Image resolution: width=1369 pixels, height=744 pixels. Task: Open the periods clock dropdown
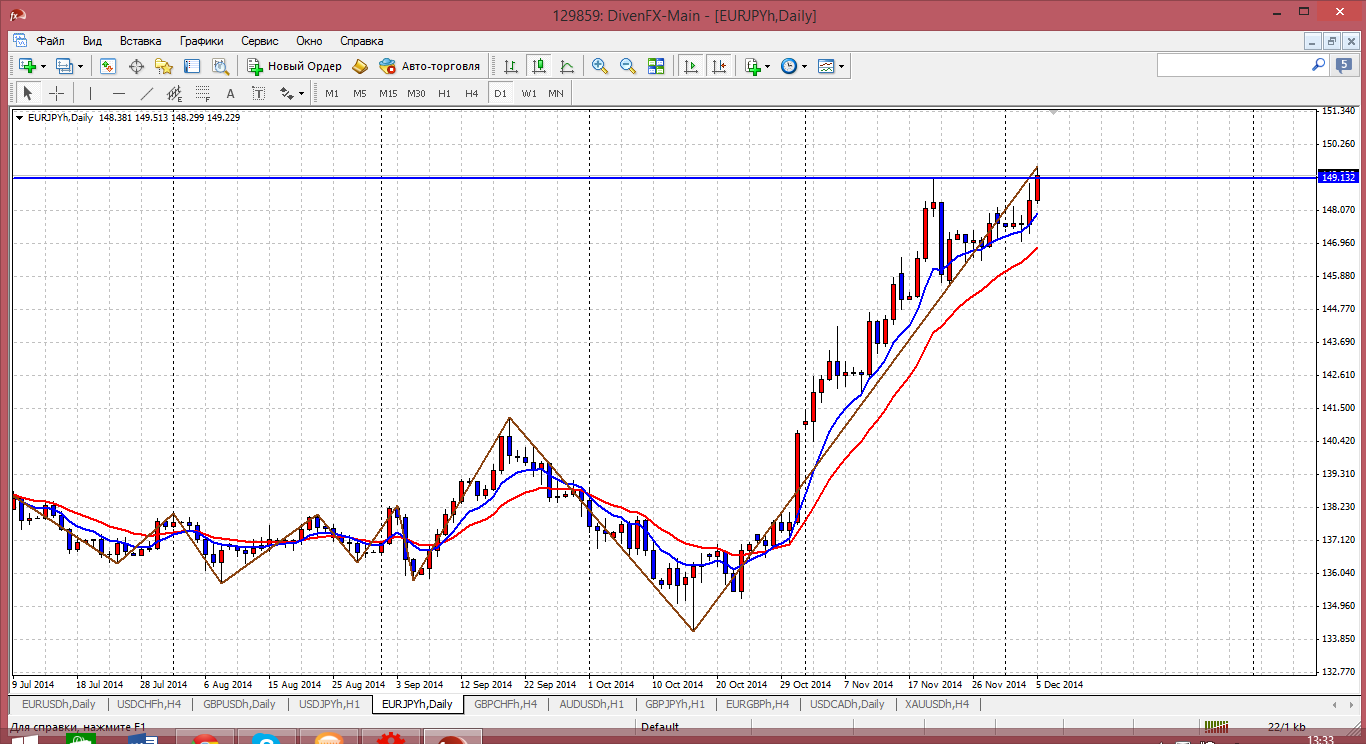coord(804,66)
